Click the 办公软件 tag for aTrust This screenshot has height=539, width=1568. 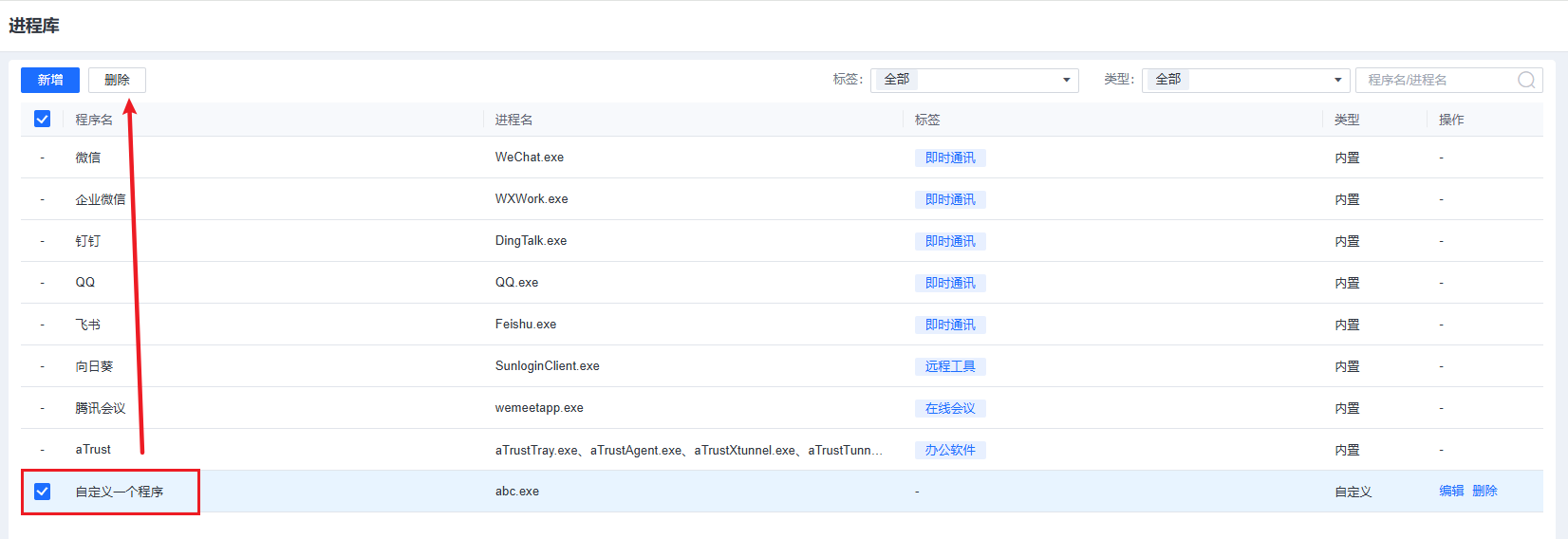950,450
